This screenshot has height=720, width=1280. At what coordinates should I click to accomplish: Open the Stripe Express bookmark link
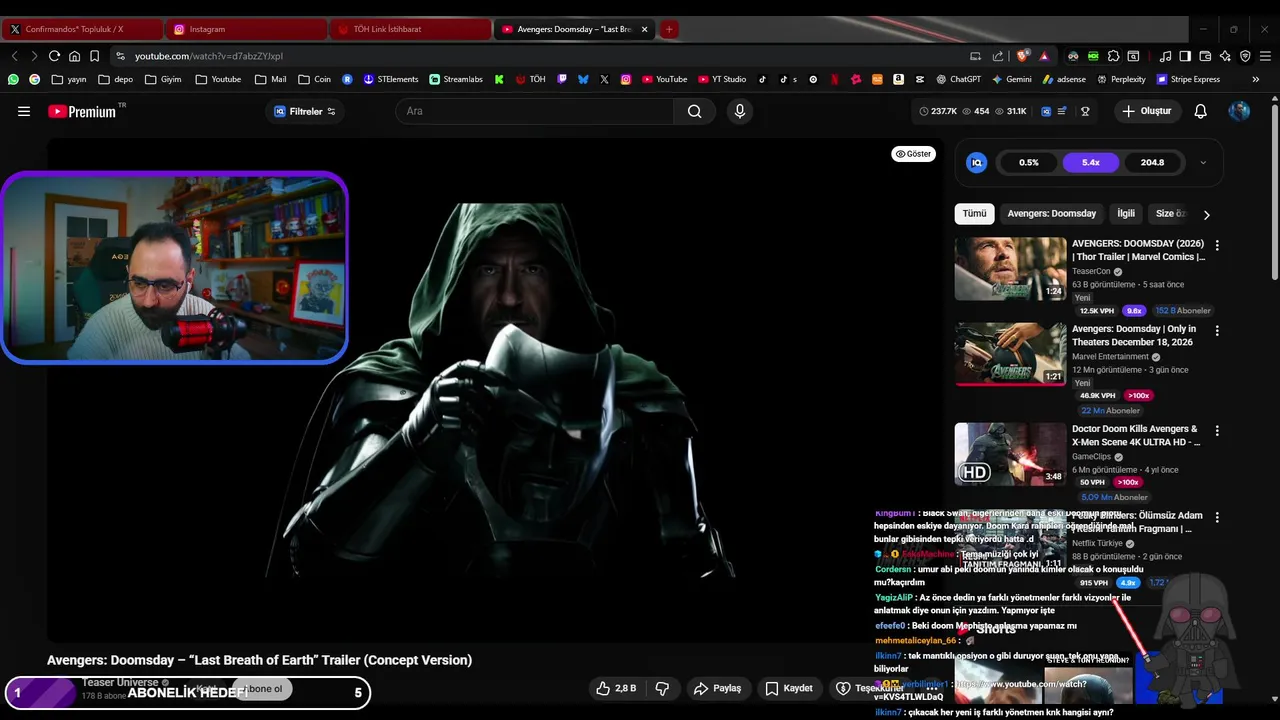[x=1188, y=79]
